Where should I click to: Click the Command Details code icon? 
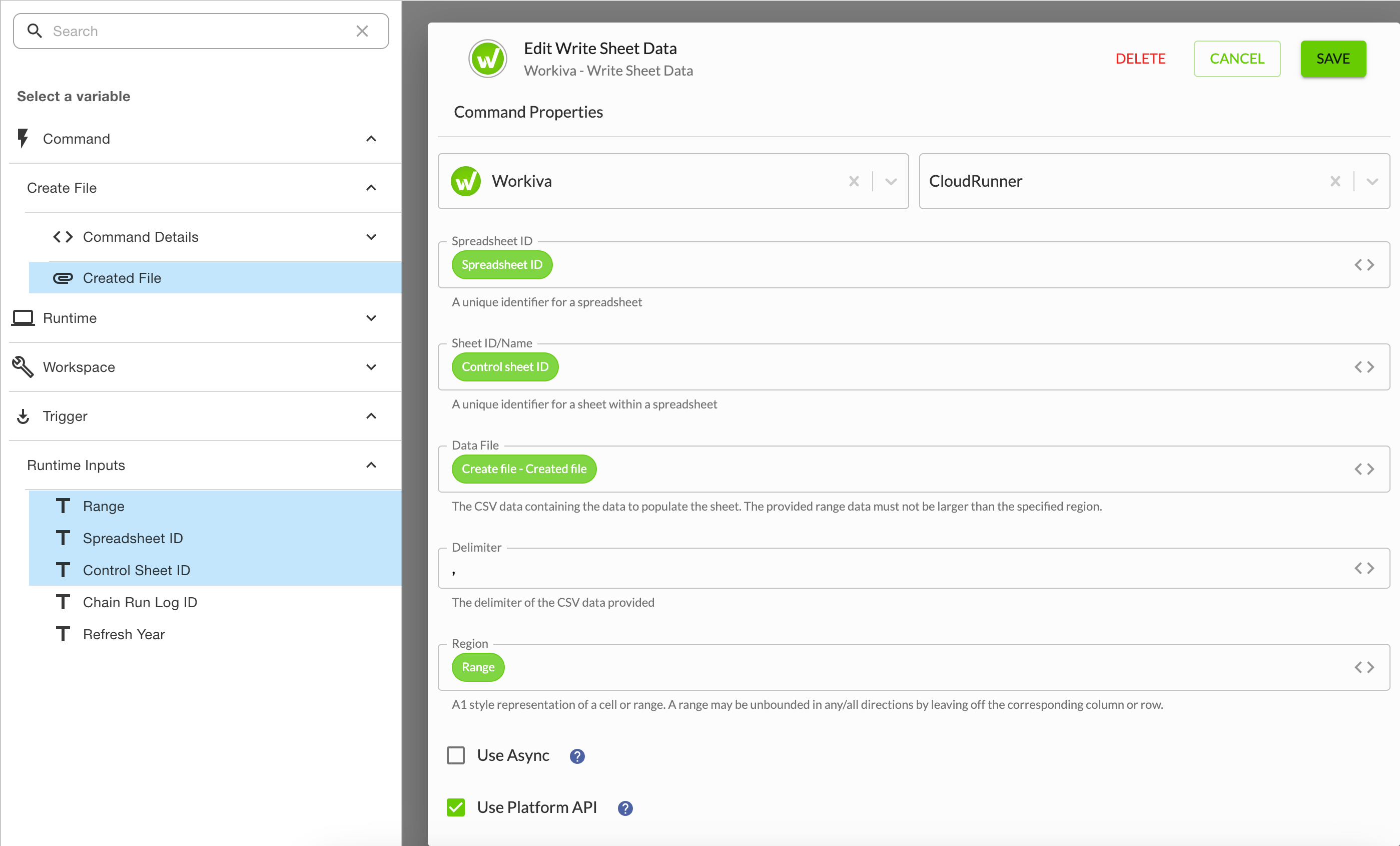pyautogui.click(x=63, y=236)
